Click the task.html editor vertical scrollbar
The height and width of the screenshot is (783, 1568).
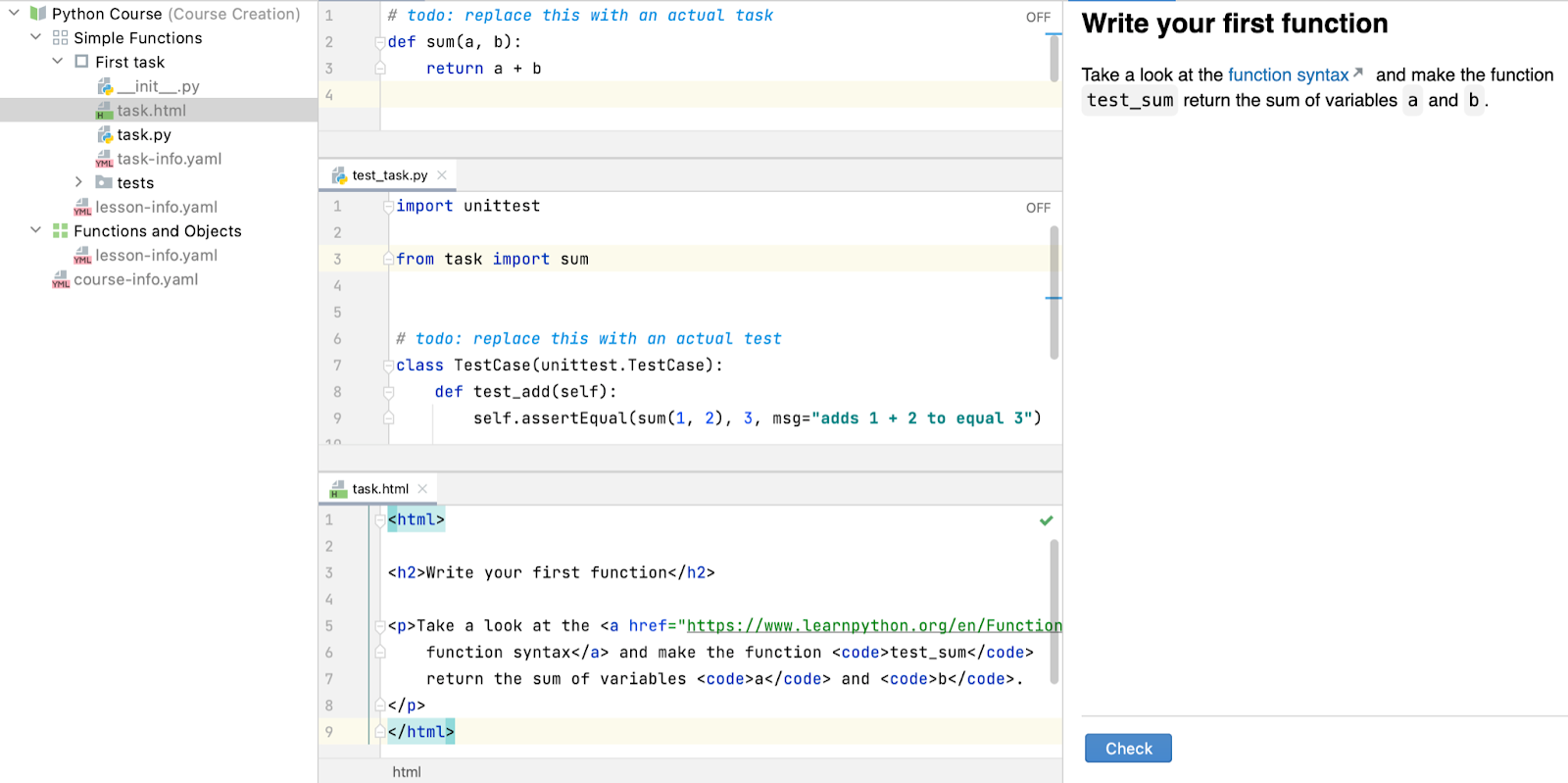[1054, 608]
